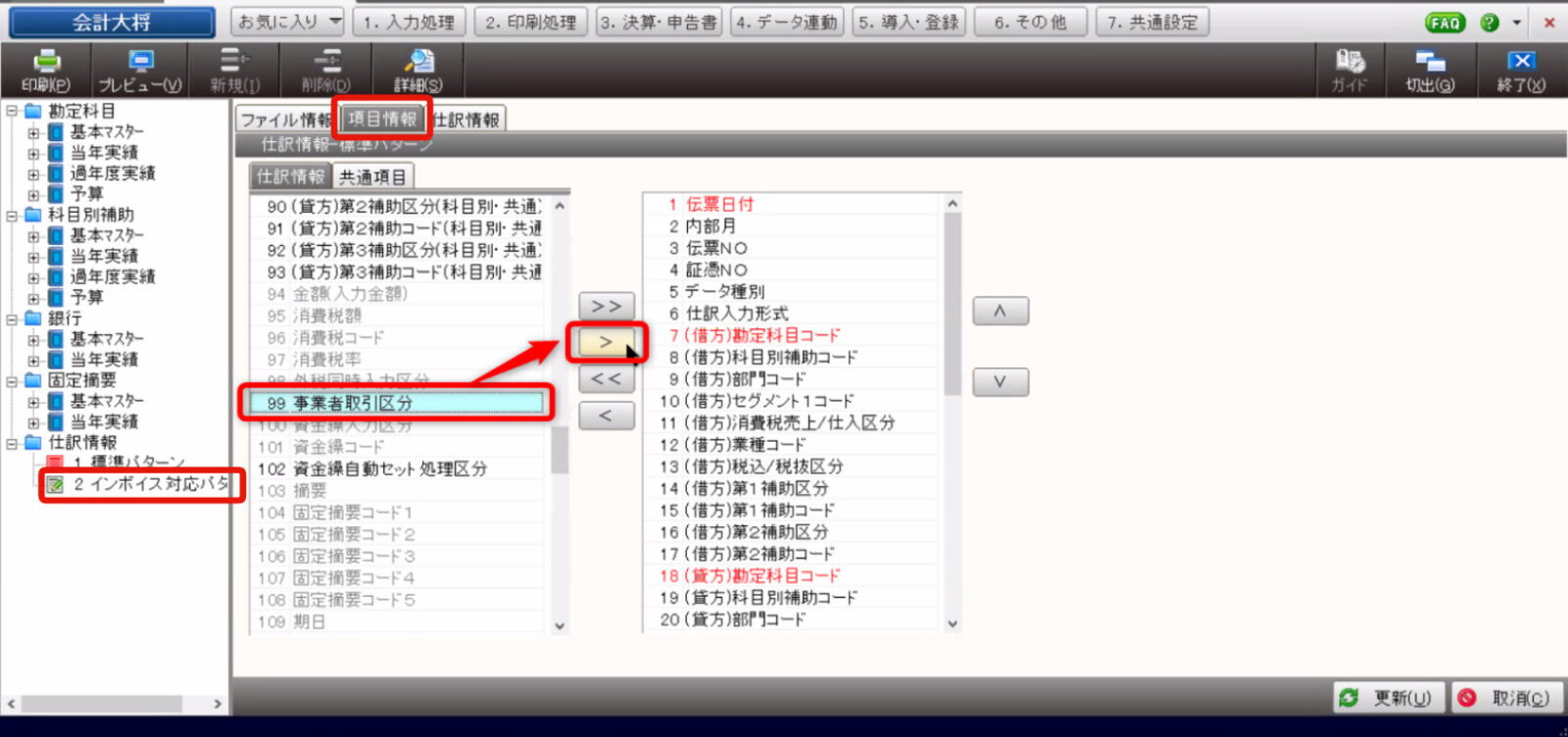Viewport: 1568px width, 737px height.
Task: Open the 7. 共通設定 menu
Action: click(x=1153, y=22)
